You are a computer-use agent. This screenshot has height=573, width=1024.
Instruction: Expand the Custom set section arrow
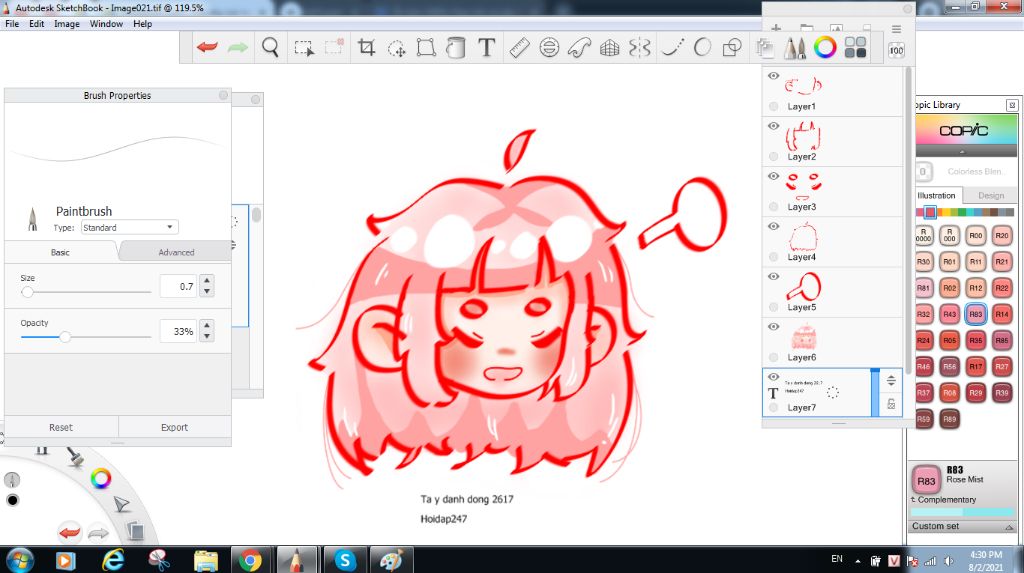click(1009, 527)
